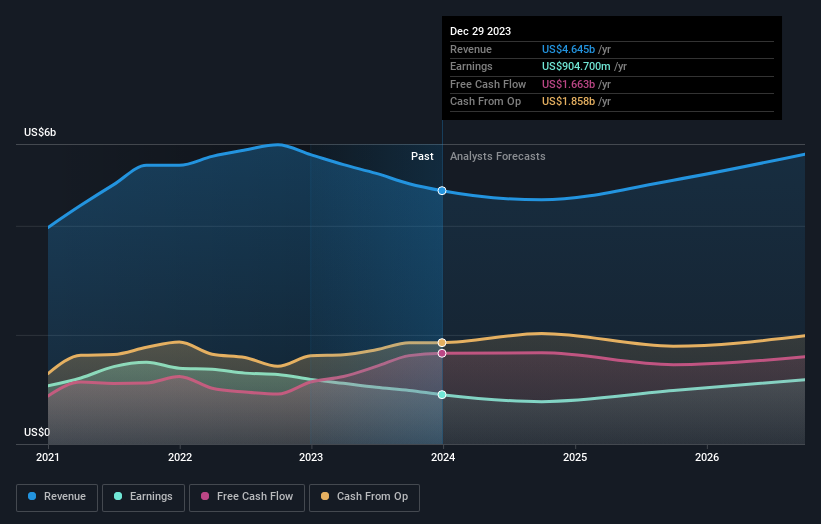The image size is (821, 524).
Task: Click the Earnings row label in tooltip
Action: (471, 66)
